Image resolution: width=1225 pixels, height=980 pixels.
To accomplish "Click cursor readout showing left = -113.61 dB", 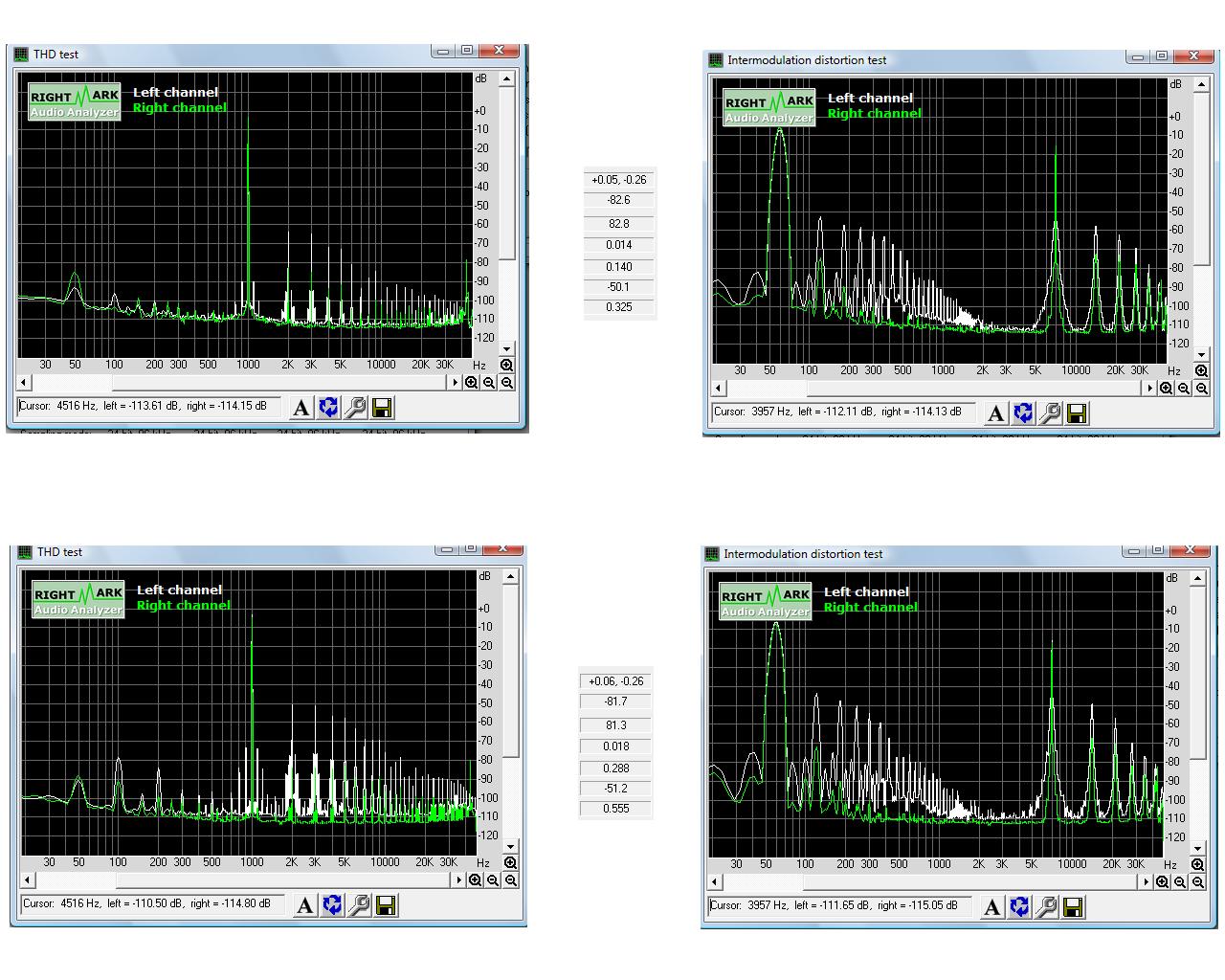I will [149, 407].
